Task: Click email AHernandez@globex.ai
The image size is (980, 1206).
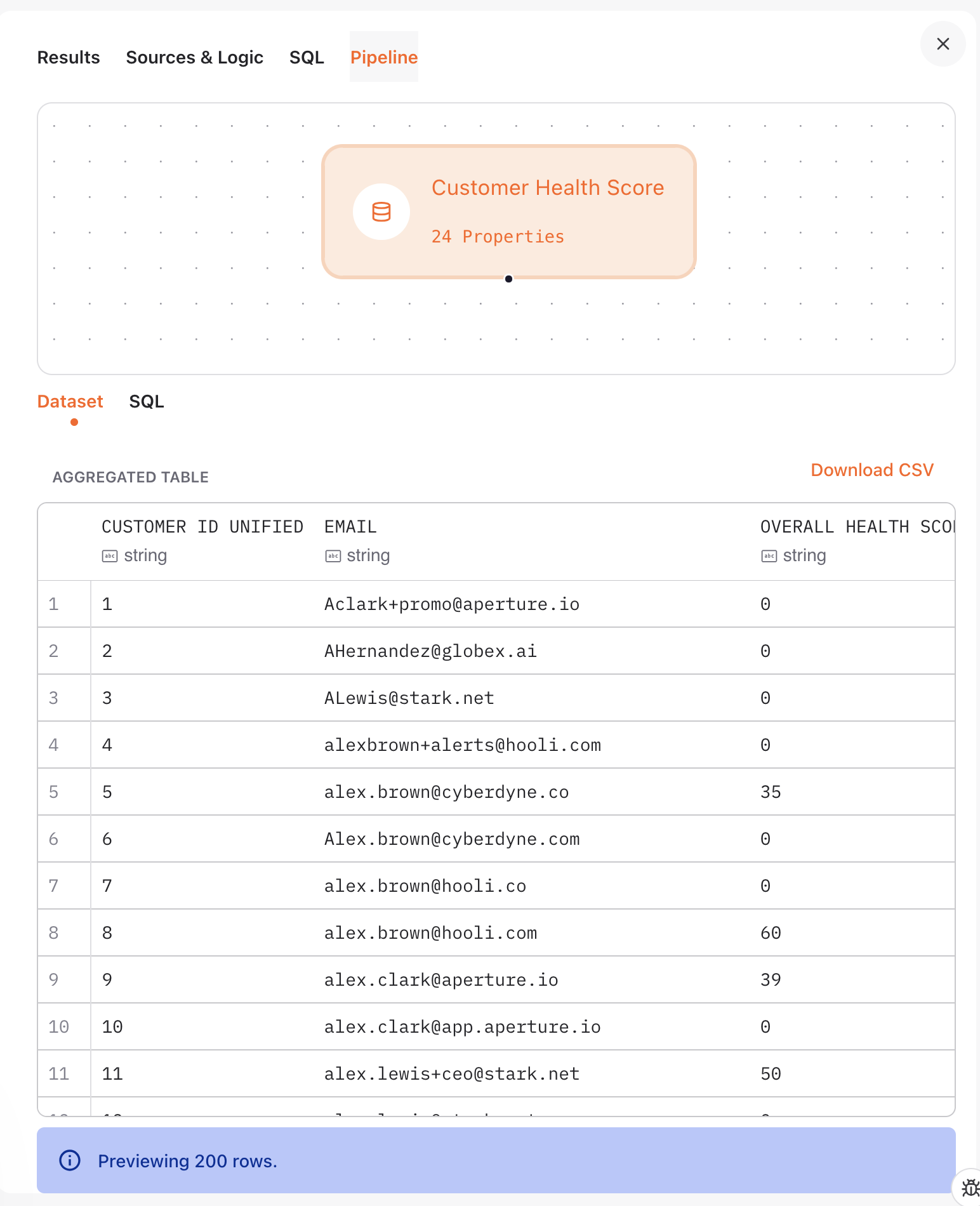Action: tap(430, 651)
